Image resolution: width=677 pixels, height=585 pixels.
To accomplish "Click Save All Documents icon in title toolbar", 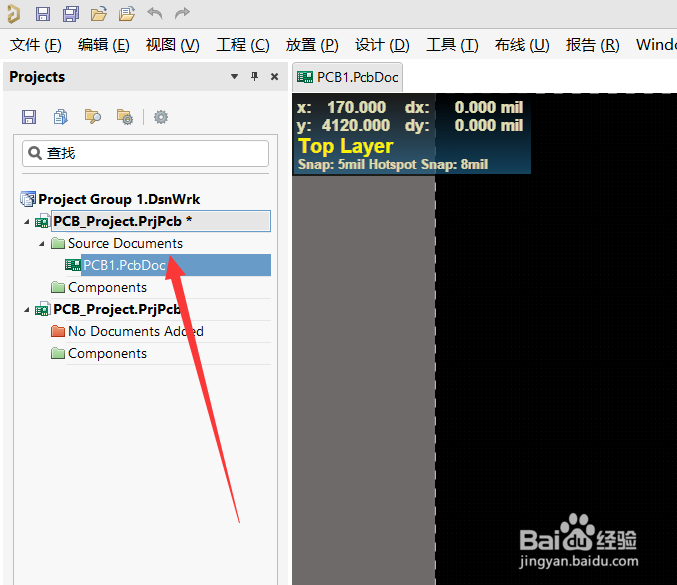I will (x=71, y=13).
